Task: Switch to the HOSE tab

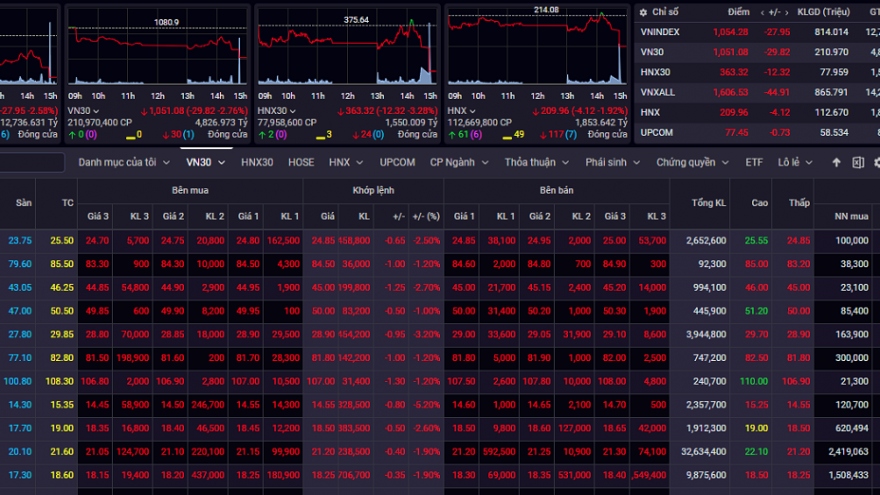Action: (301, 162)
